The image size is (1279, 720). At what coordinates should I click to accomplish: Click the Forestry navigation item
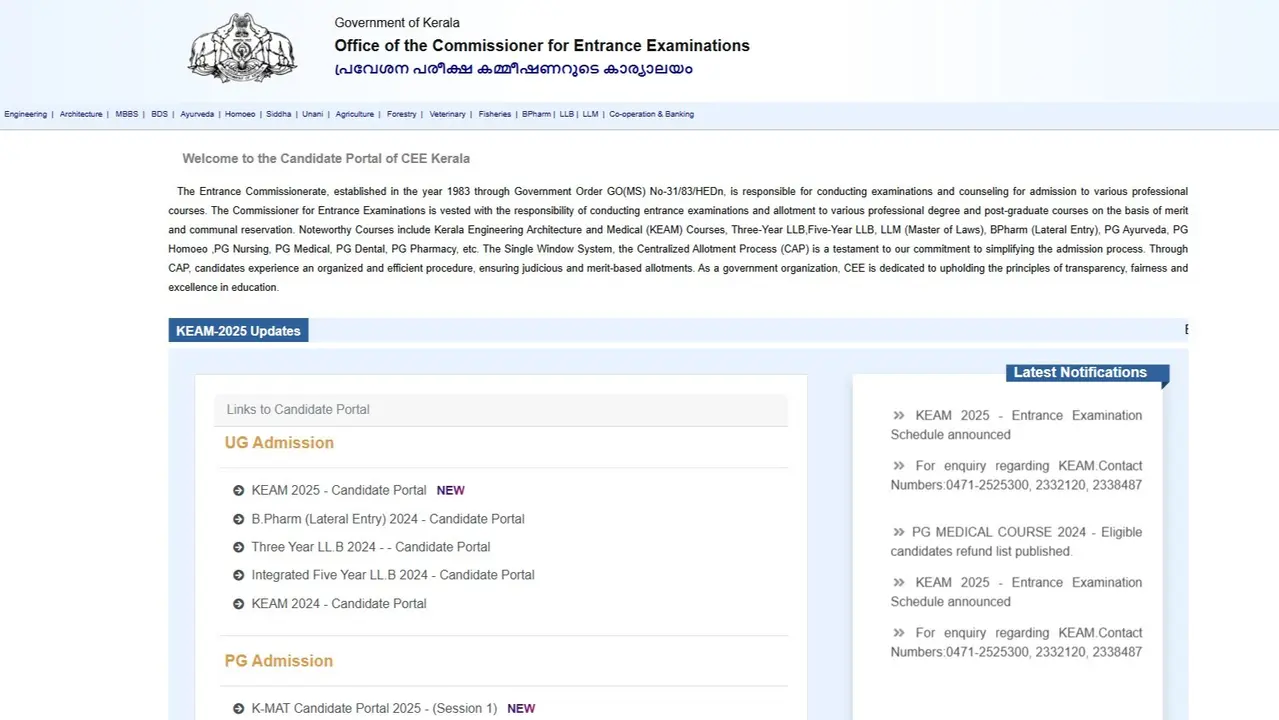401,113
